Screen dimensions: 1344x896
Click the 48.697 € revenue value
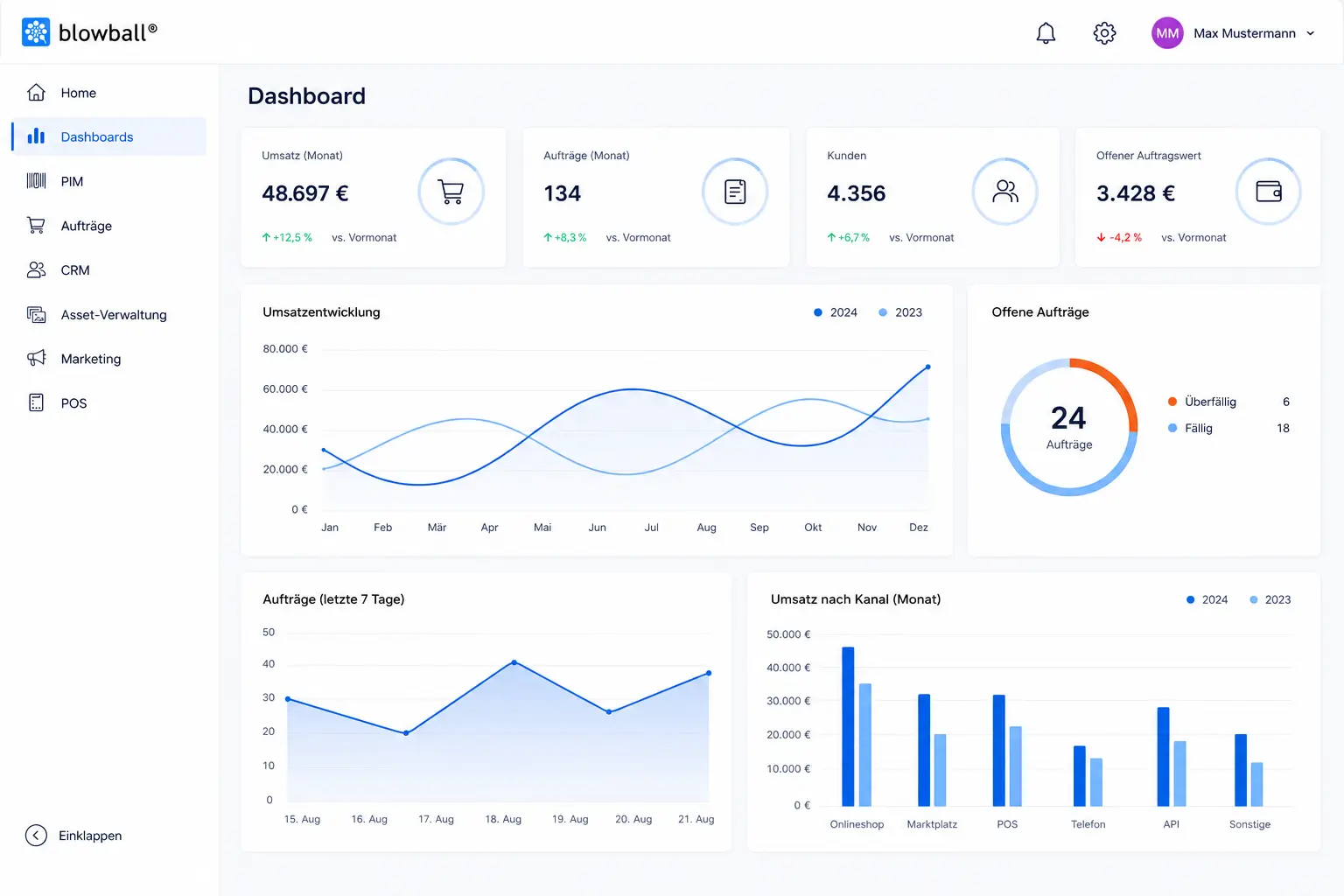pyautogui.click(x=305, y=193)
